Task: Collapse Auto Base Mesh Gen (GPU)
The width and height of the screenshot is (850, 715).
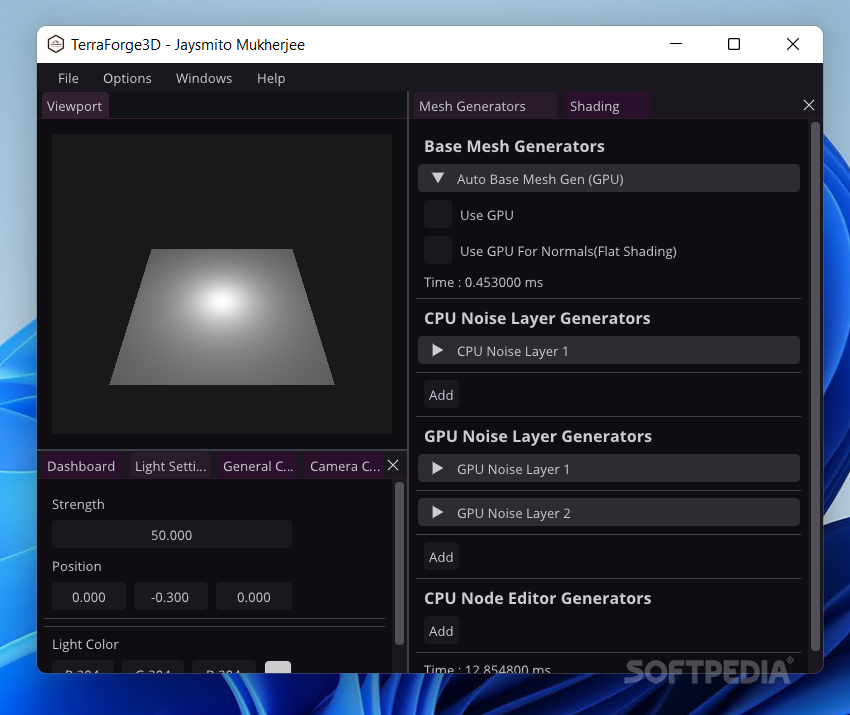Action: coord(609,178)
